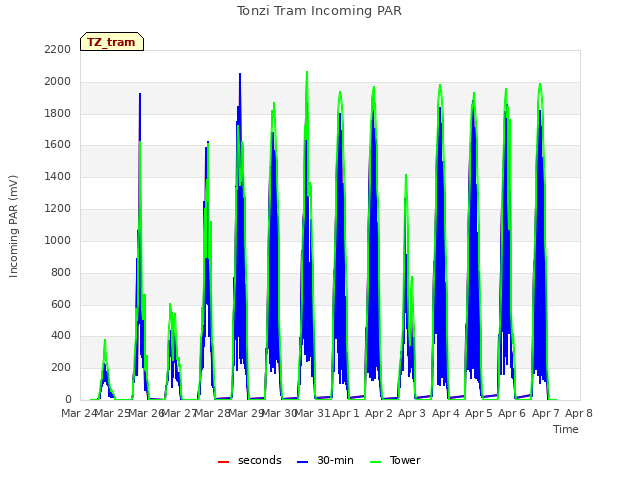
Task: Click the 1400 y-axis tick label
Action: tap(58, 177)
